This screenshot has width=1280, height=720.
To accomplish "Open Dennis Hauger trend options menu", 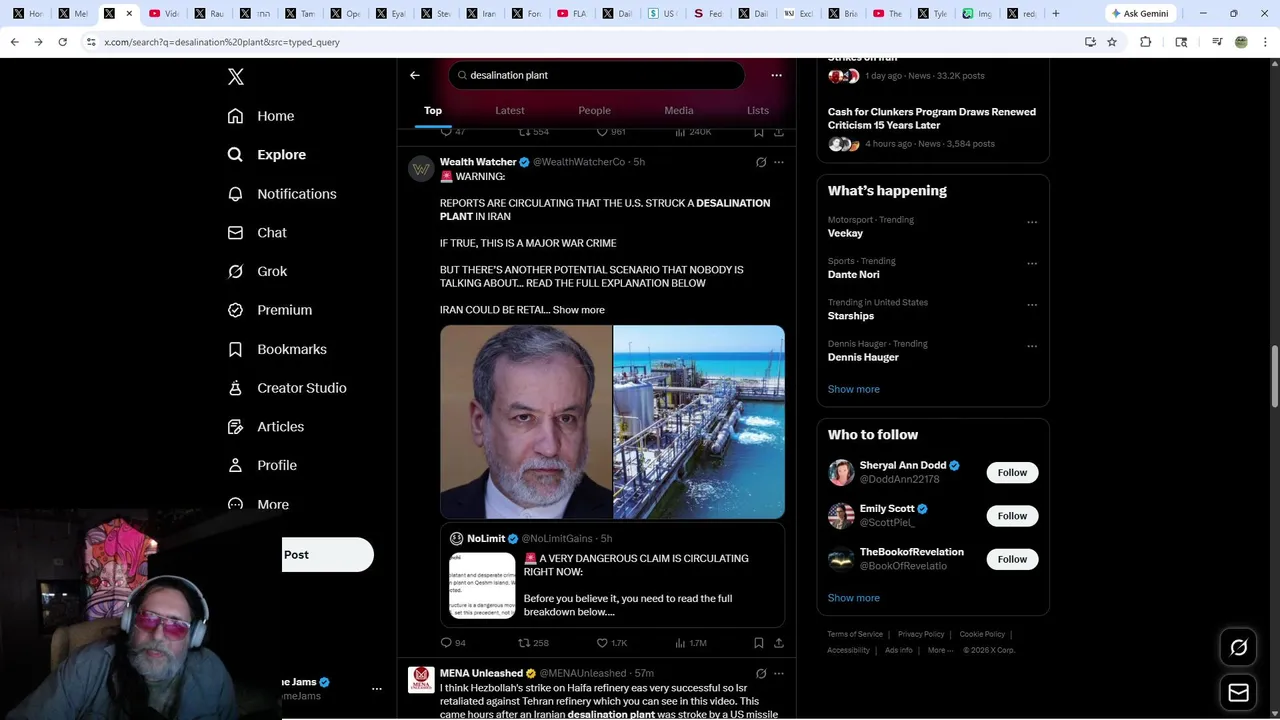I will tap(1032, 346).
